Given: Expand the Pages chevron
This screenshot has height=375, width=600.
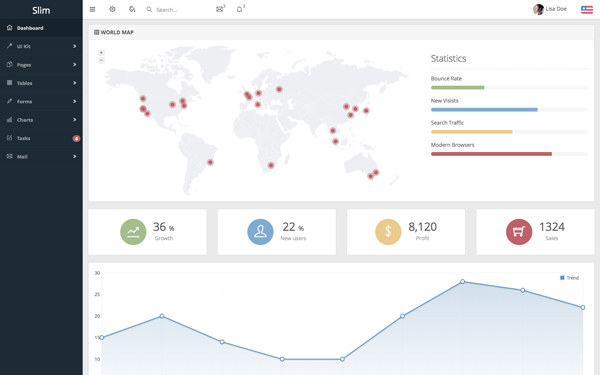Looking at the screenshot, I should [x=75, y=65].
